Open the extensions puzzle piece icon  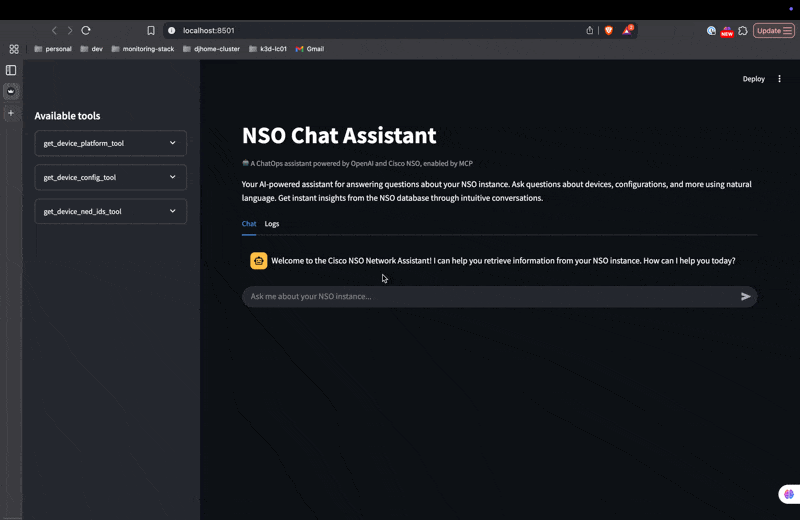743,31
